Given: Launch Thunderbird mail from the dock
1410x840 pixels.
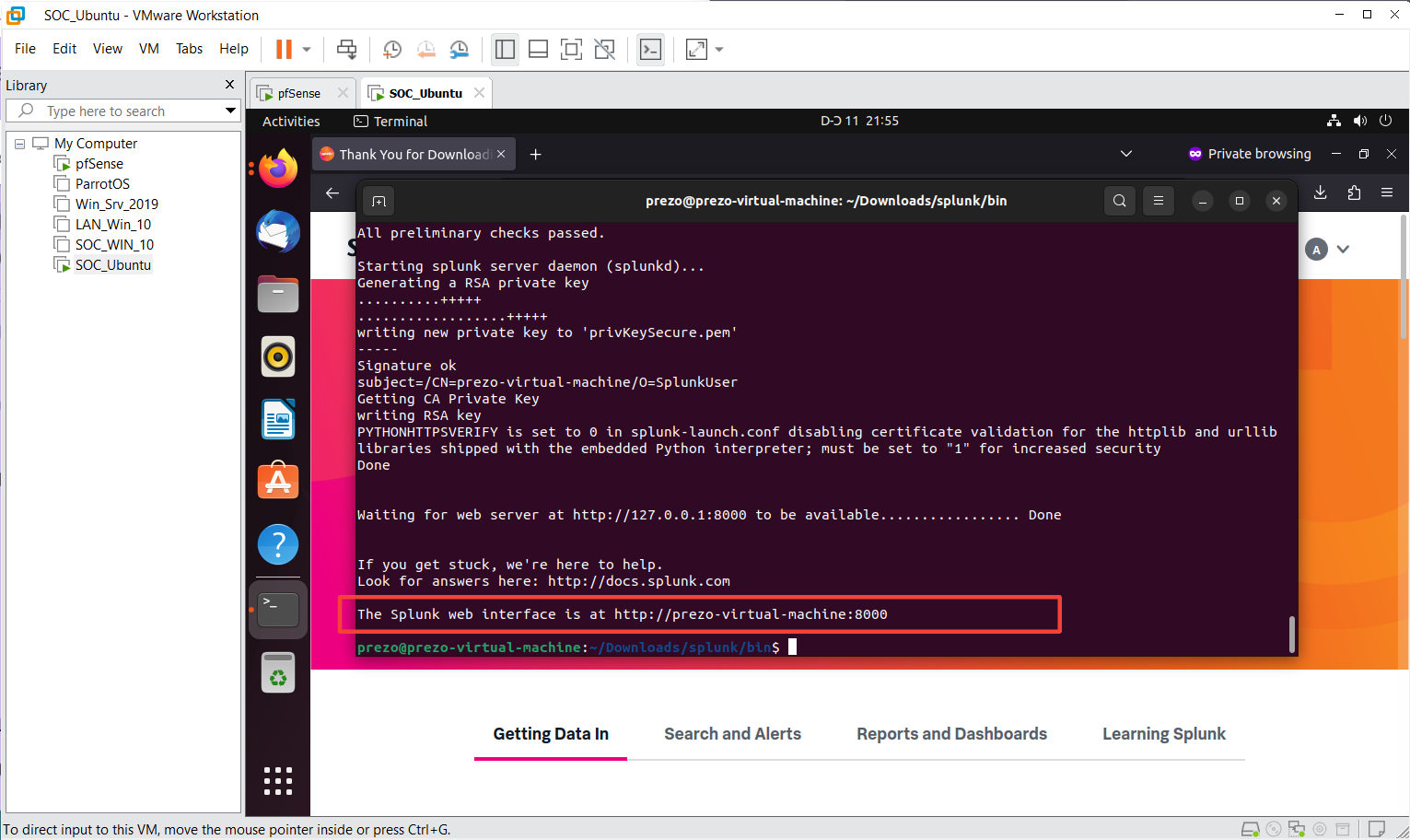Looking at the screenshot, I should [x=278, y=231].
